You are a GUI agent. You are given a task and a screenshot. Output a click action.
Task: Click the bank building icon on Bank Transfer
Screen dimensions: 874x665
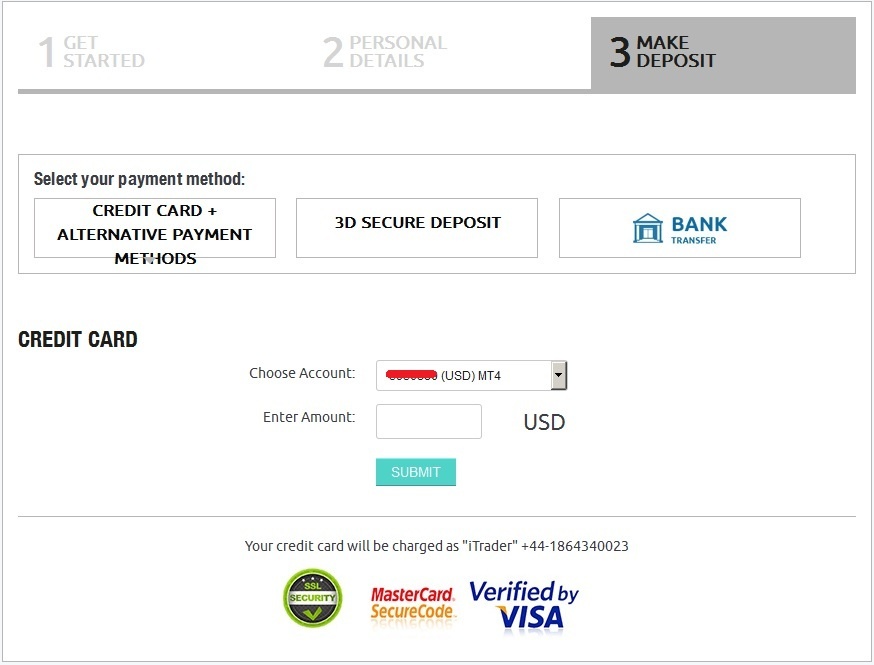(648, 228)
